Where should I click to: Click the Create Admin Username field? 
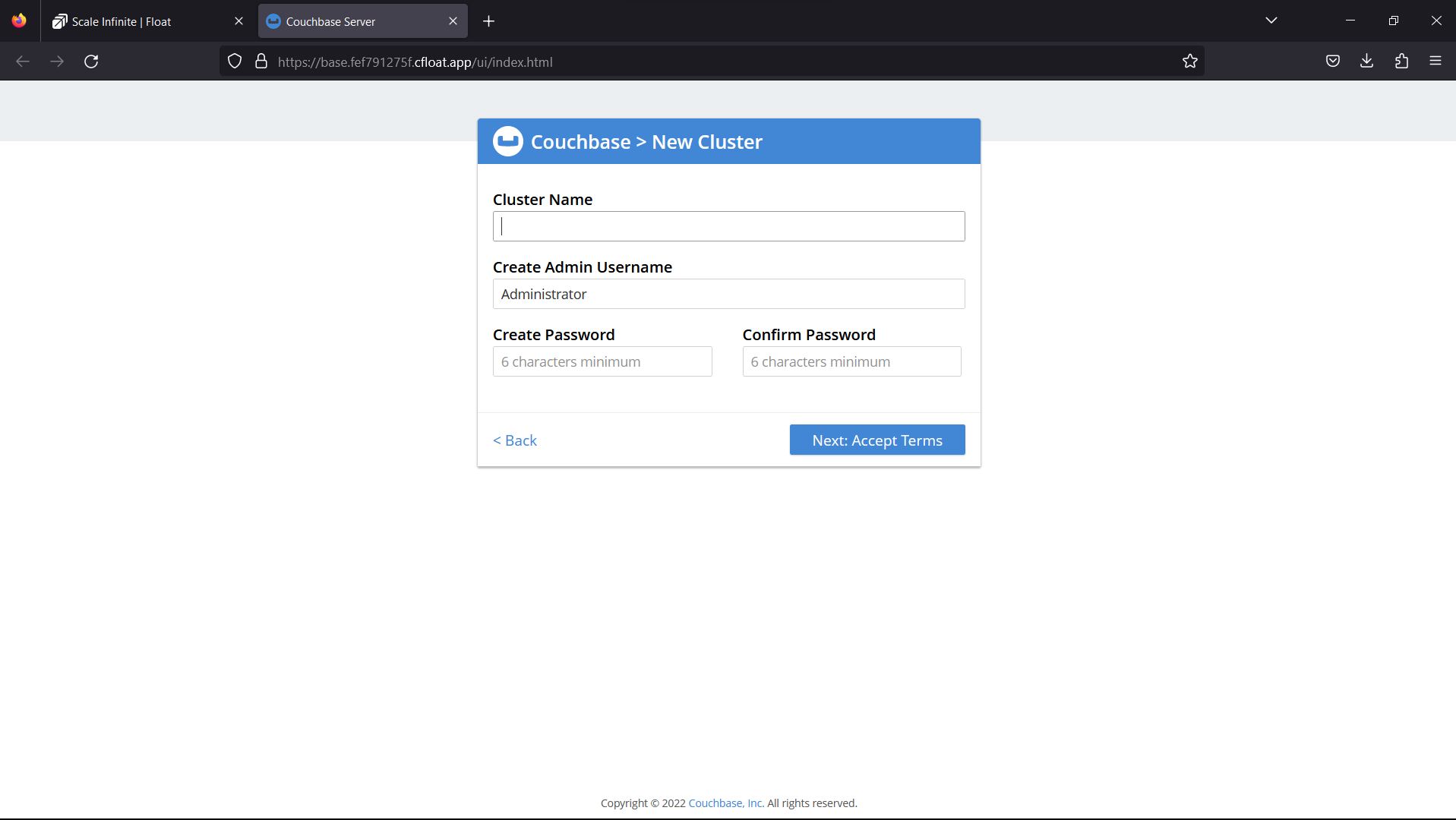[728, 294]
